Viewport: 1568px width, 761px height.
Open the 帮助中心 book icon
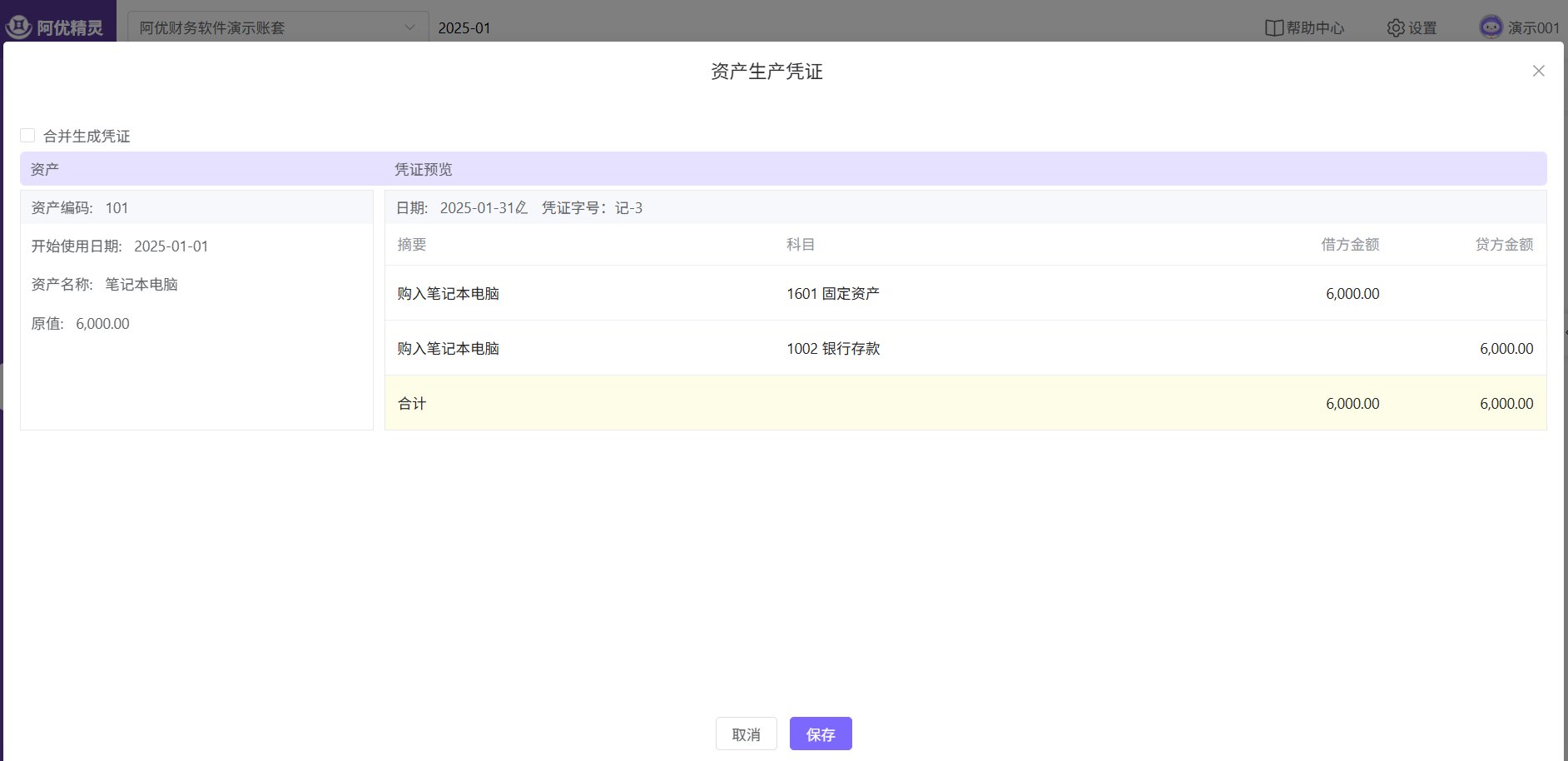(1273, 27)
